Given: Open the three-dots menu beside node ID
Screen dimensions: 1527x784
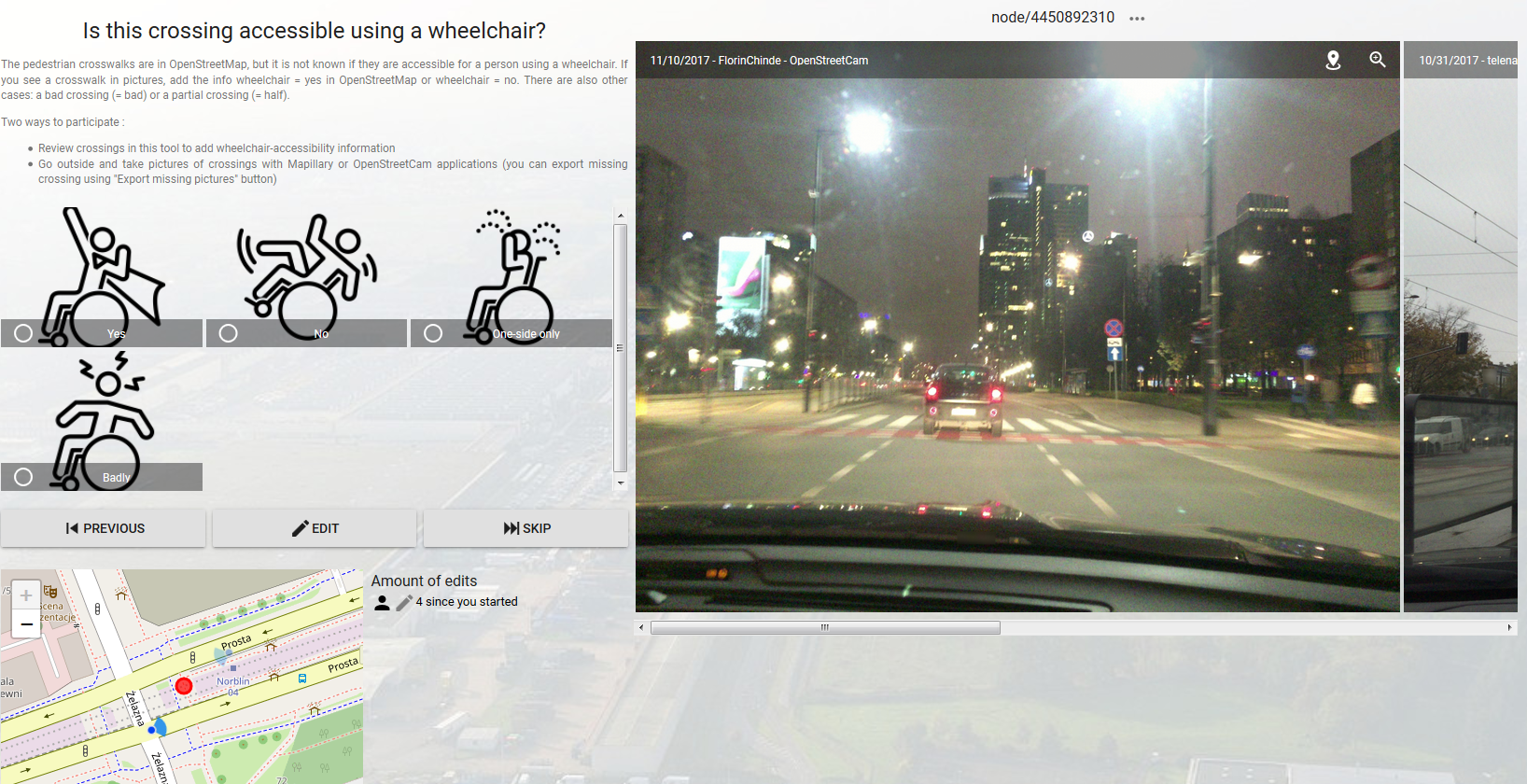Looking at the screenshot, I should (x=1136, y=19).
